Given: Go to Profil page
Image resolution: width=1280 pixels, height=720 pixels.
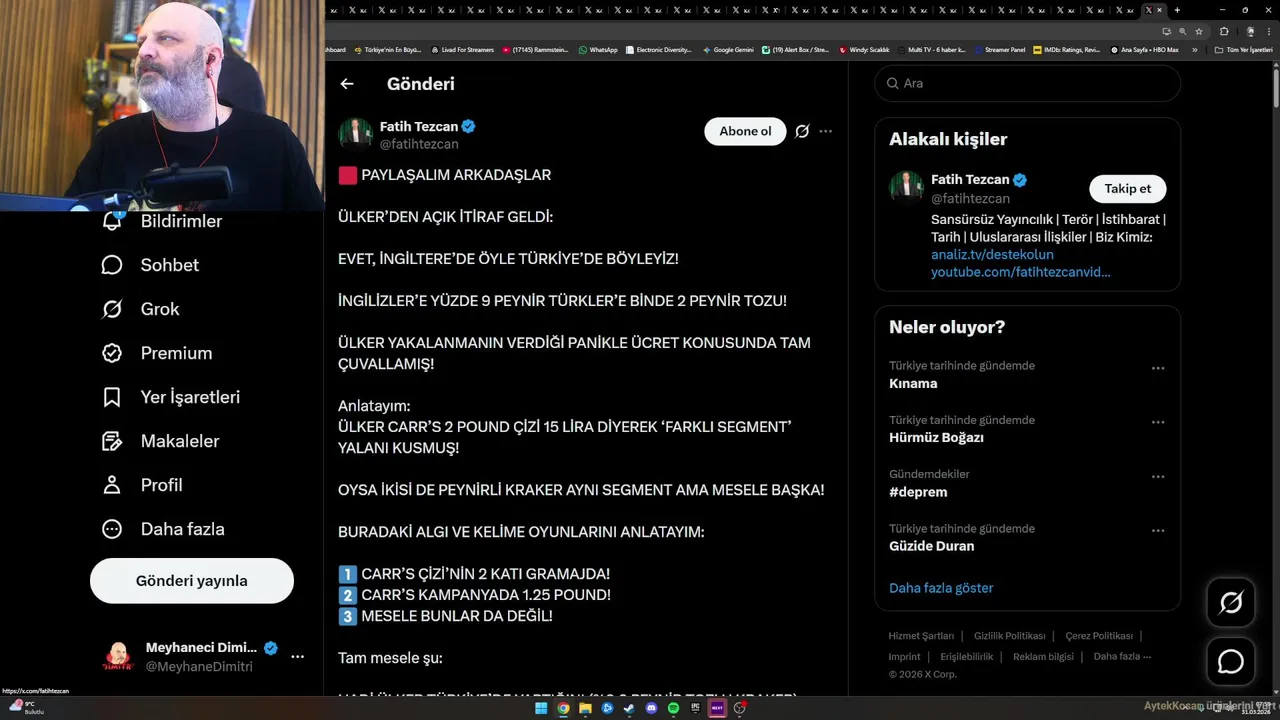Looking at the screenshot, I should click(x=142, y=485).
